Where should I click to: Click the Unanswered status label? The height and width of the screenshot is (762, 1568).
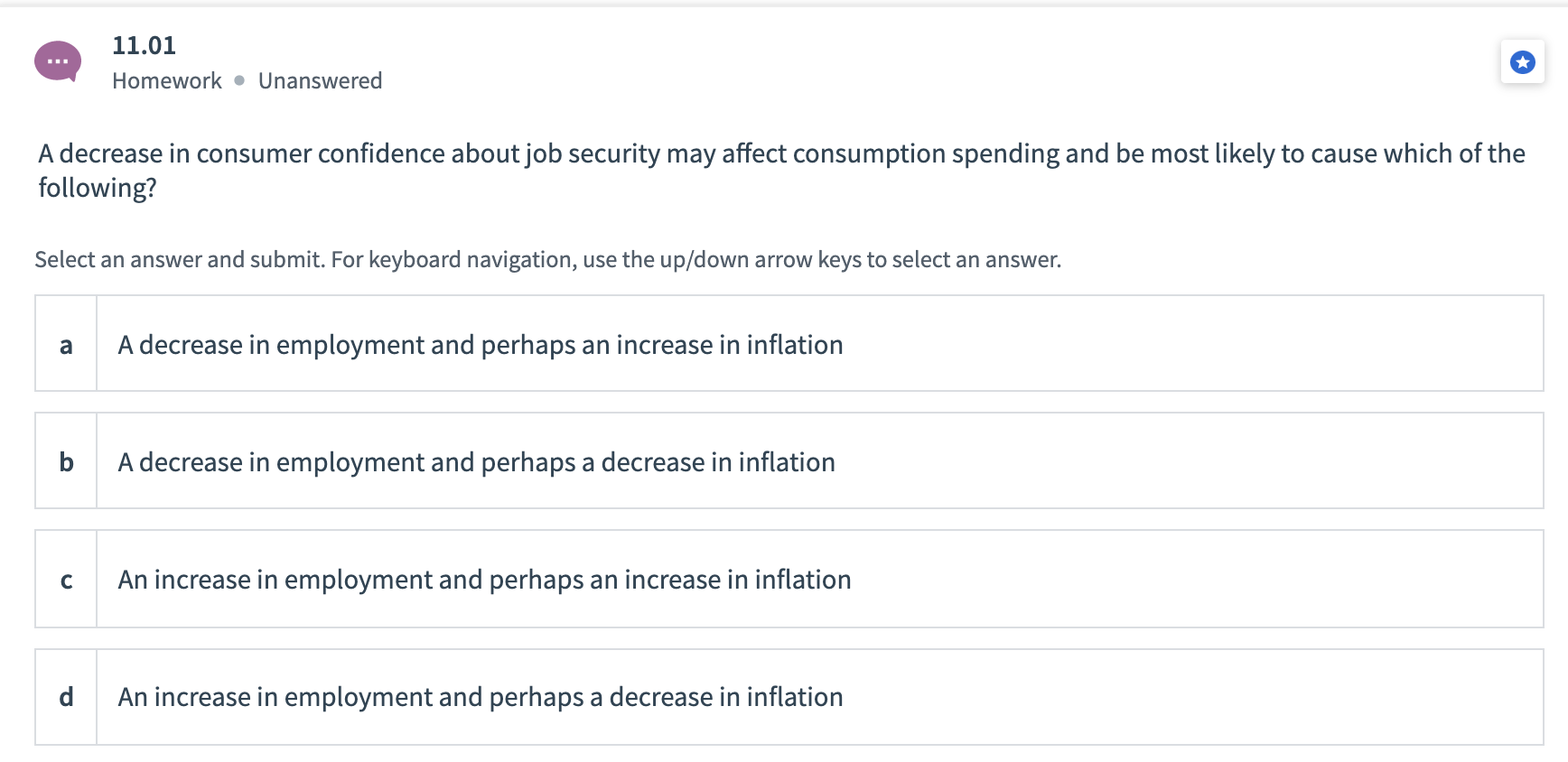(321, 81)
